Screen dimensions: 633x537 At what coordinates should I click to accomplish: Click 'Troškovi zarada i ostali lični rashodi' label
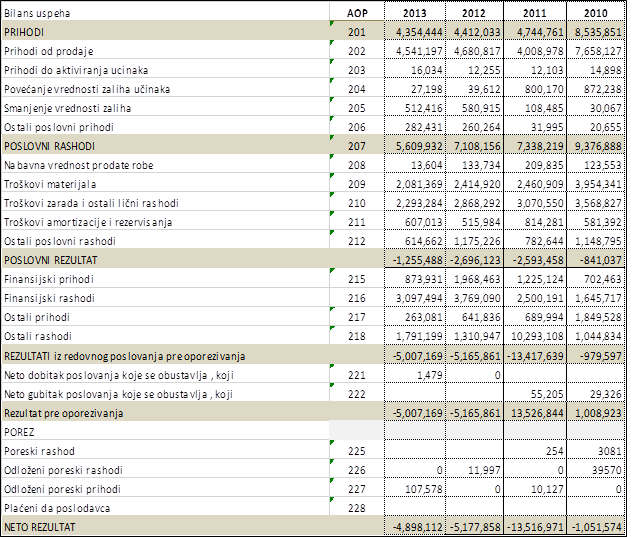tap(91, 203)
